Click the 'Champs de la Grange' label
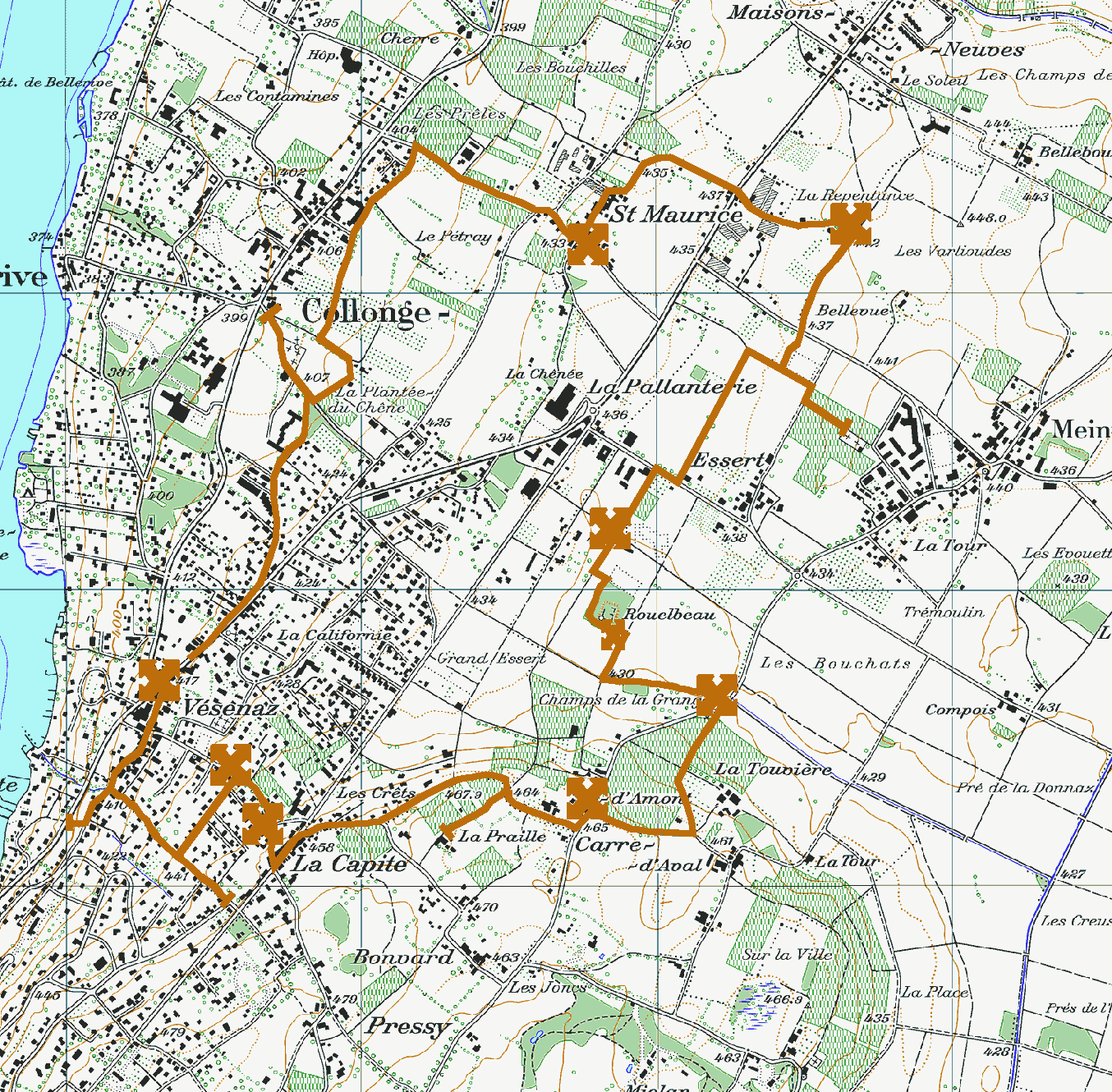This screenshot has width=1112, height=1092. (x=617, y=700)
